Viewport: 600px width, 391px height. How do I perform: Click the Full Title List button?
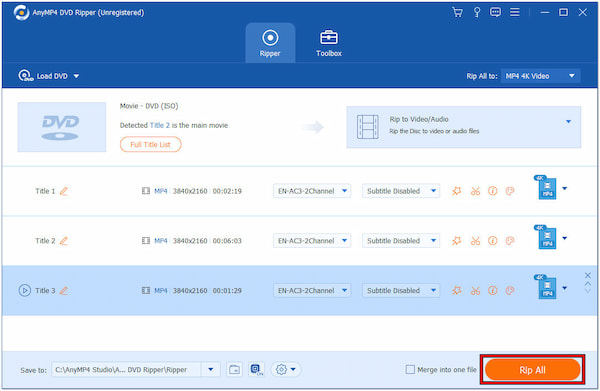pyautogui.click(x=150, y=145)
